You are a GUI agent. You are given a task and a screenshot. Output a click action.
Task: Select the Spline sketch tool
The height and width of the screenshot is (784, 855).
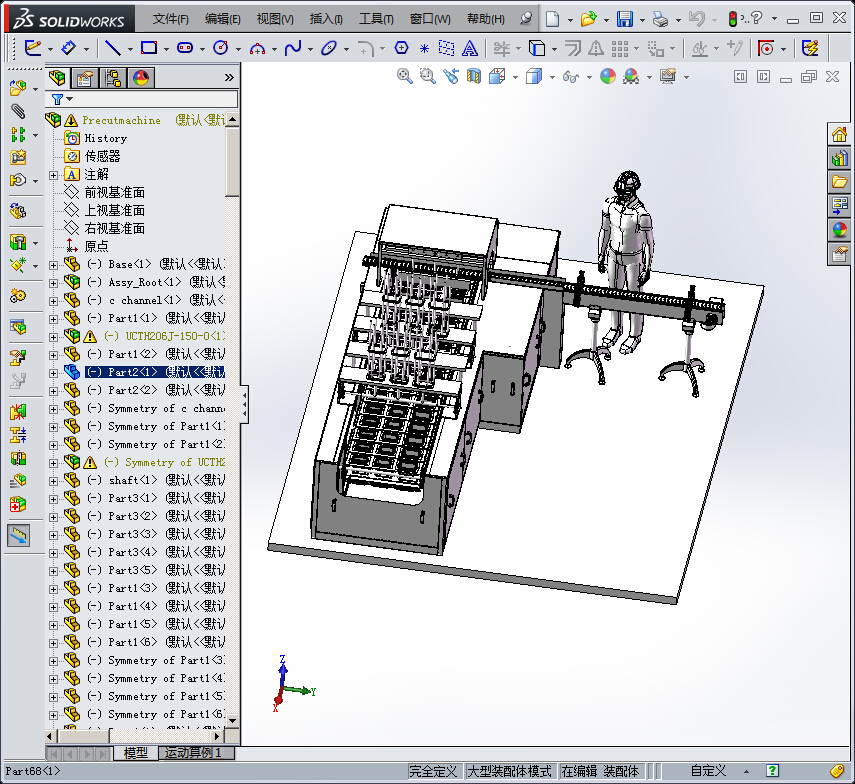[293, 48]
